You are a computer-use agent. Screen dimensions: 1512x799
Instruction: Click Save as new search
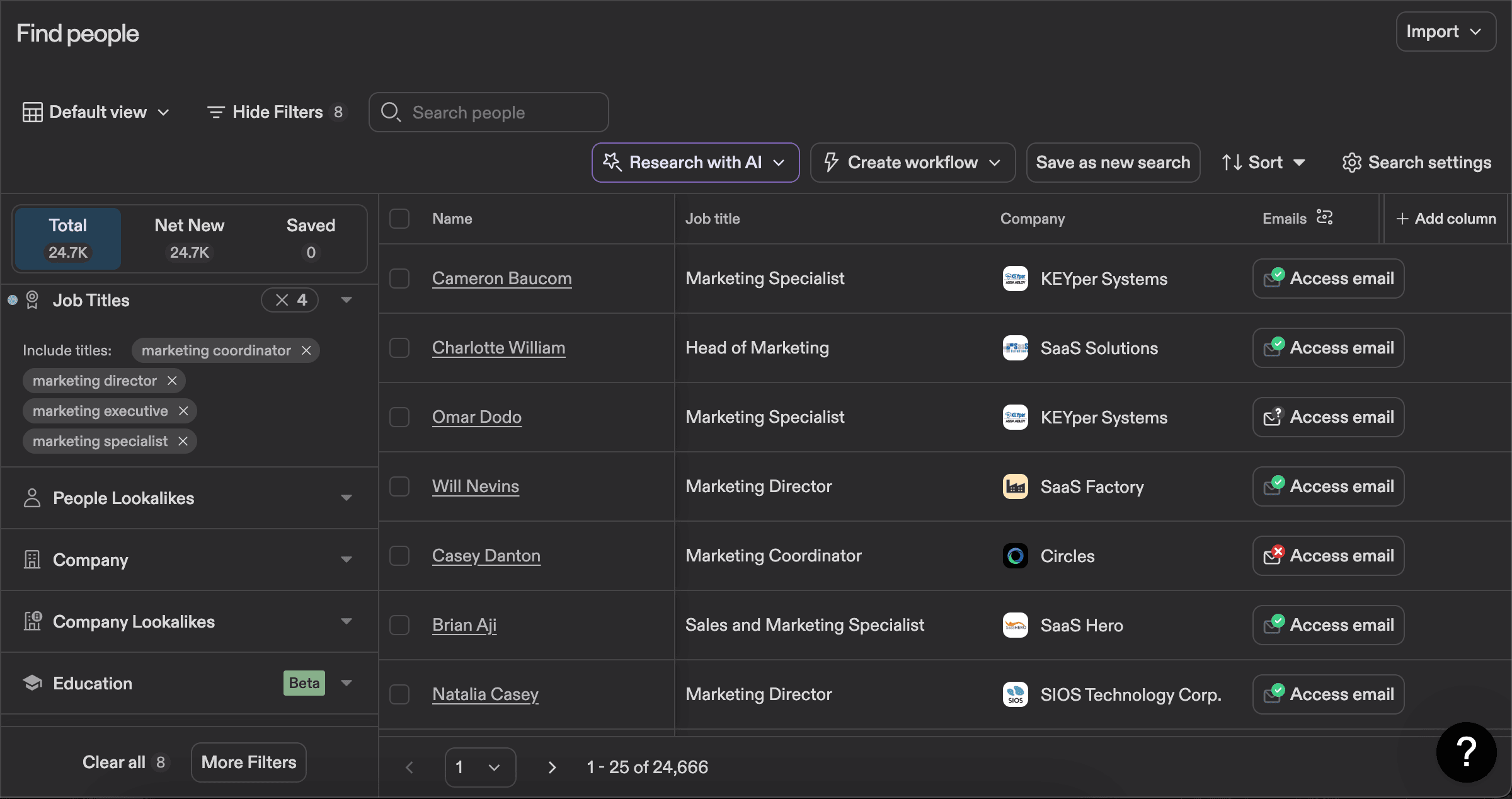point(1113,162)
